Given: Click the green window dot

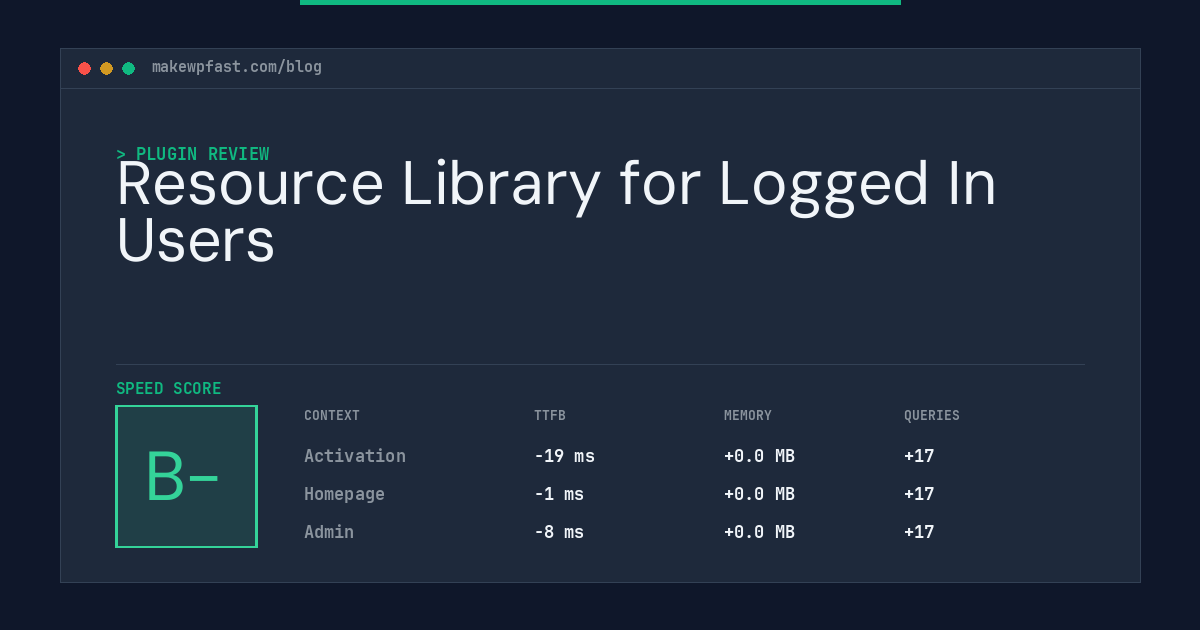Looking at the screenshot, I should point(128,68).
